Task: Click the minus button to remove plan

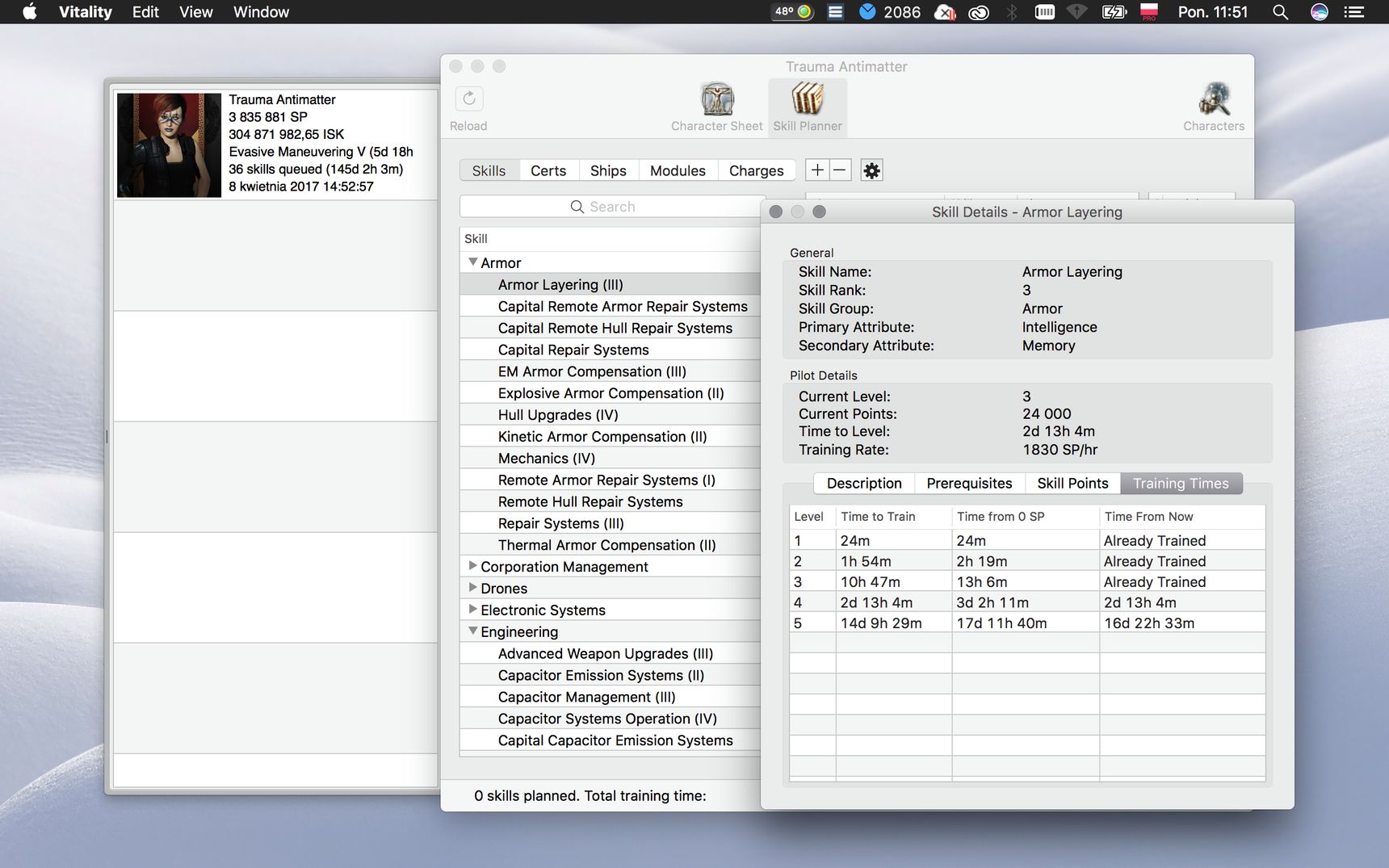Action: 840,170
